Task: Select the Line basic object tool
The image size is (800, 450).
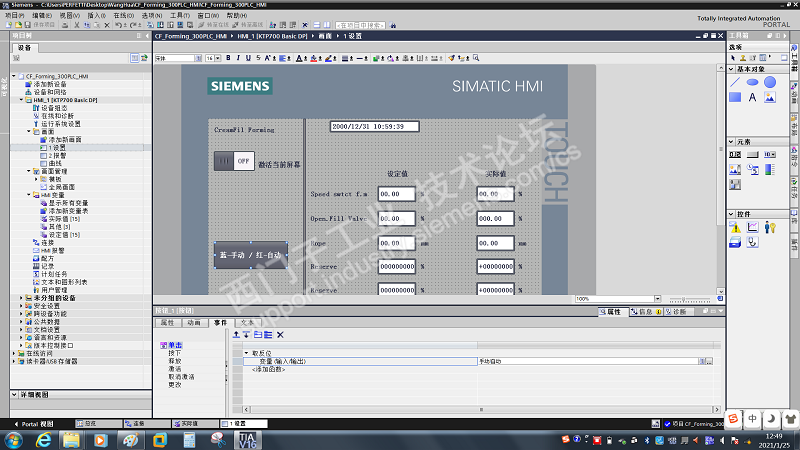Action: (x=735, y=82)
